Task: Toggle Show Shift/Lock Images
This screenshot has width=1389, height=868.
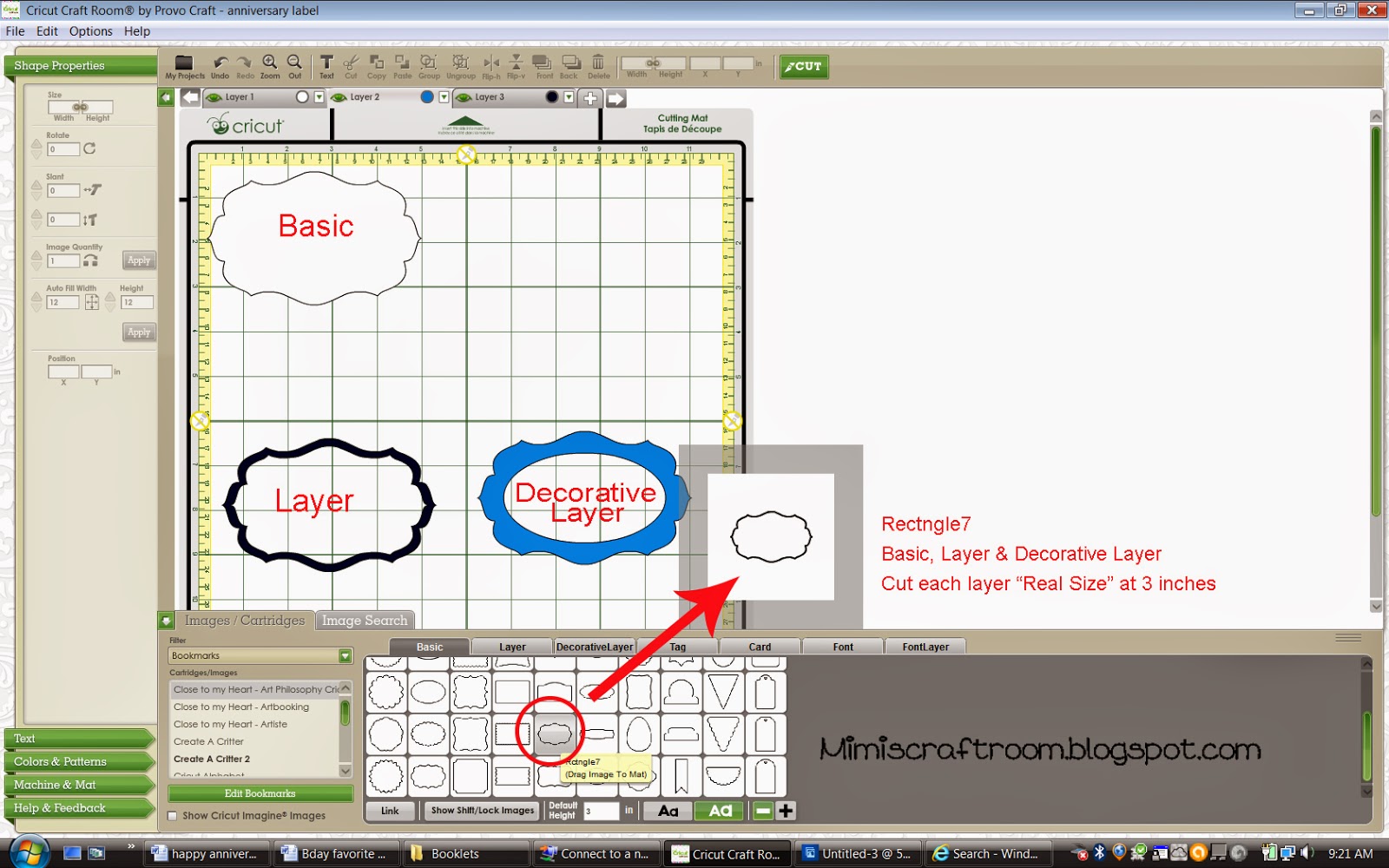Action: click(x=483, y=811)
